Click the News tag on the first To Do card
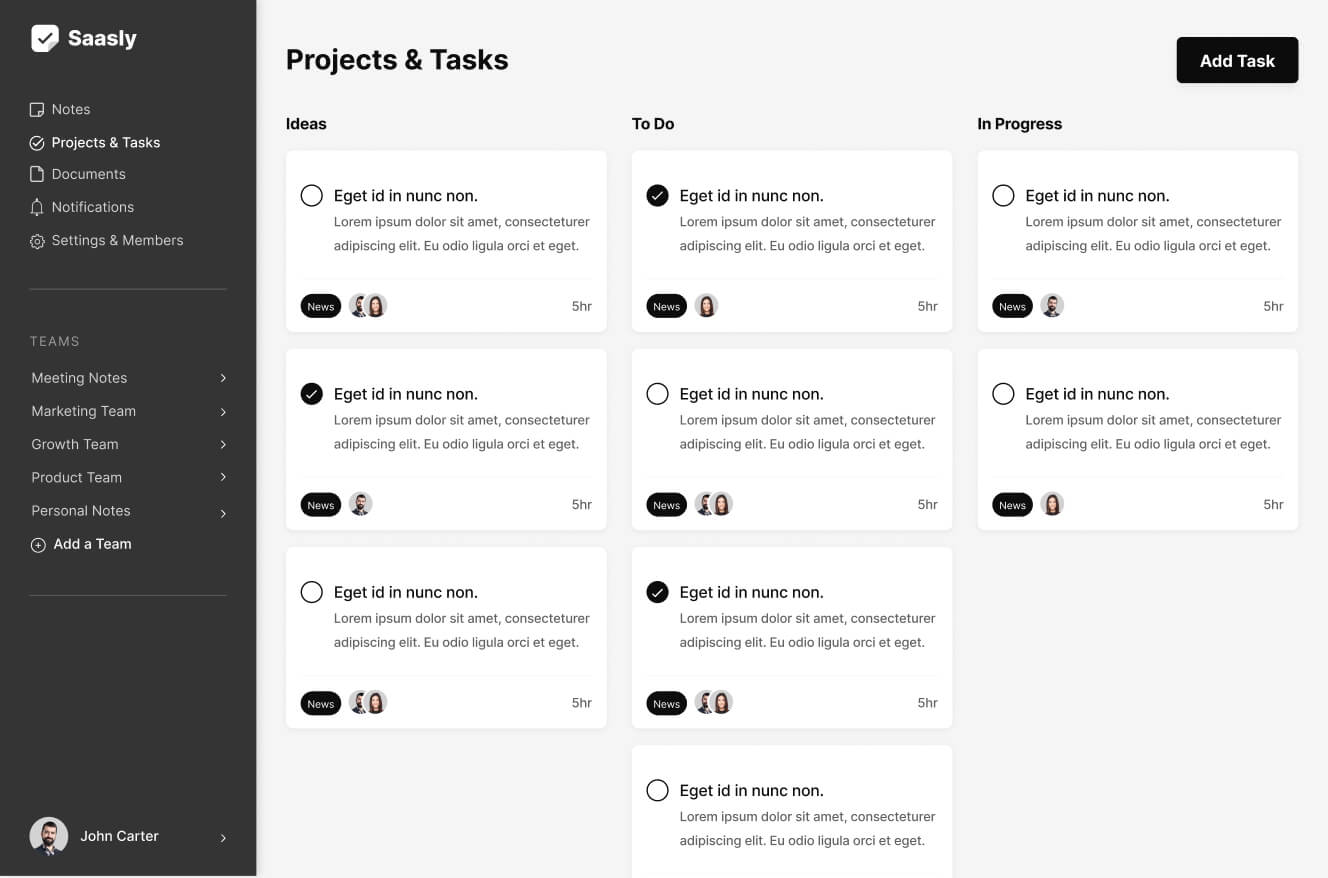 pyautogui.click(x=666, y=305)
